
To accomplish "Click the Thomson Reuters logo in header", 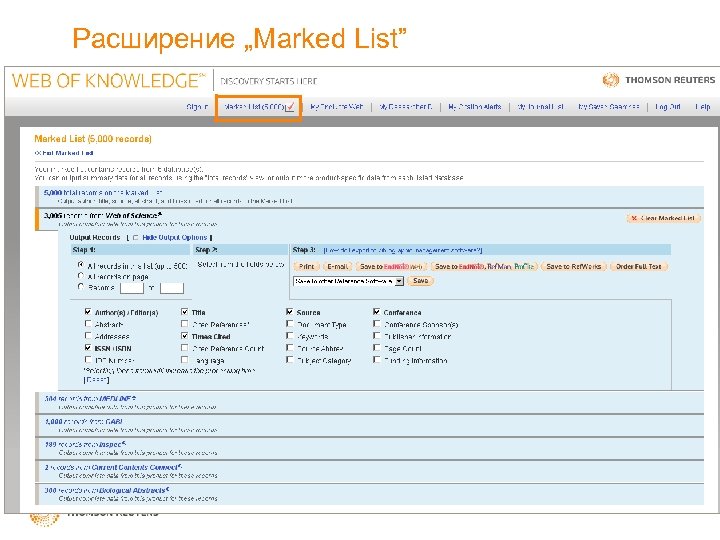I will (x=658, y=80).
